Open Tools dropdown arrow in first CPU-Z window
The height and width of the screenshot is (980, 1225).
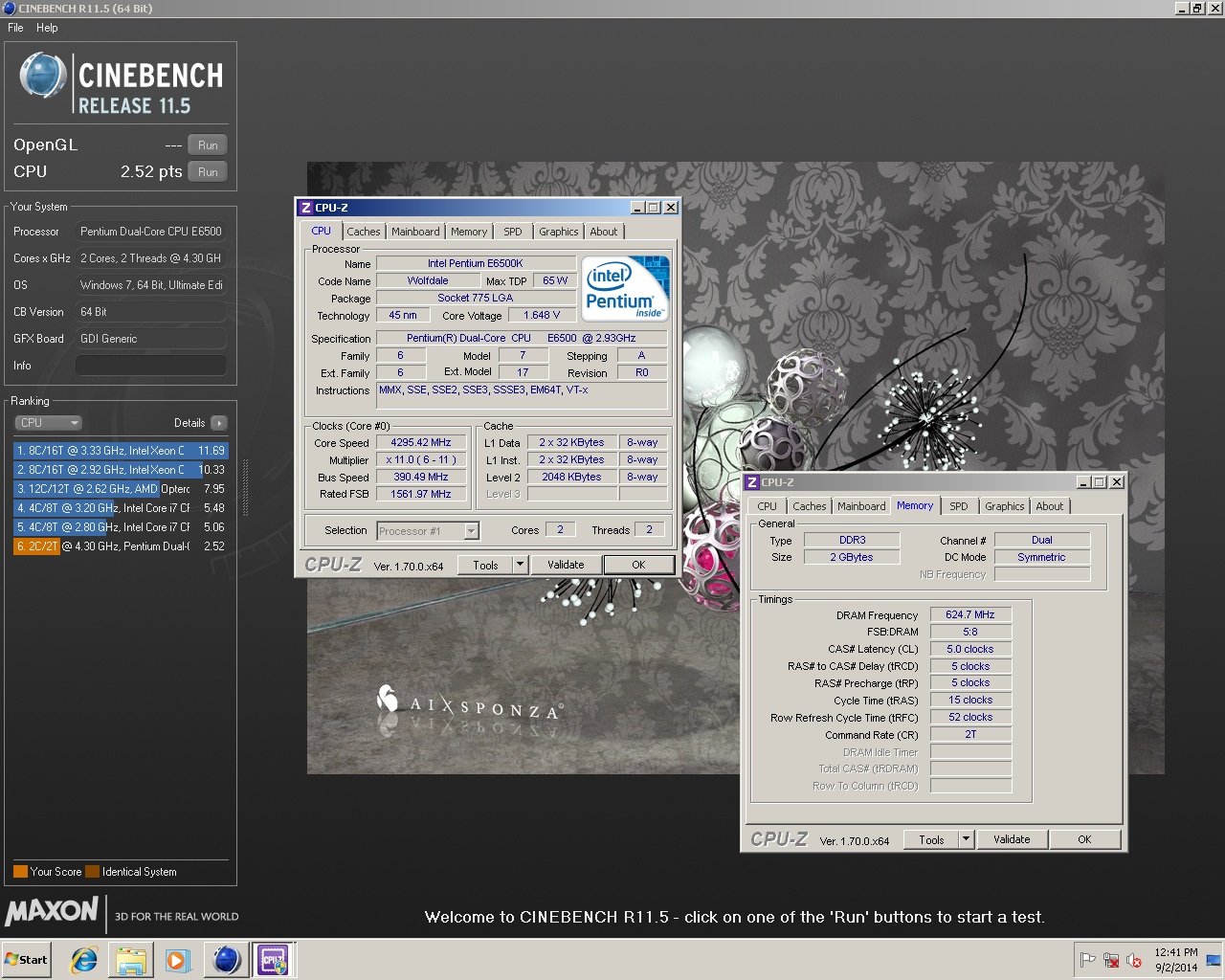[521, 566]
